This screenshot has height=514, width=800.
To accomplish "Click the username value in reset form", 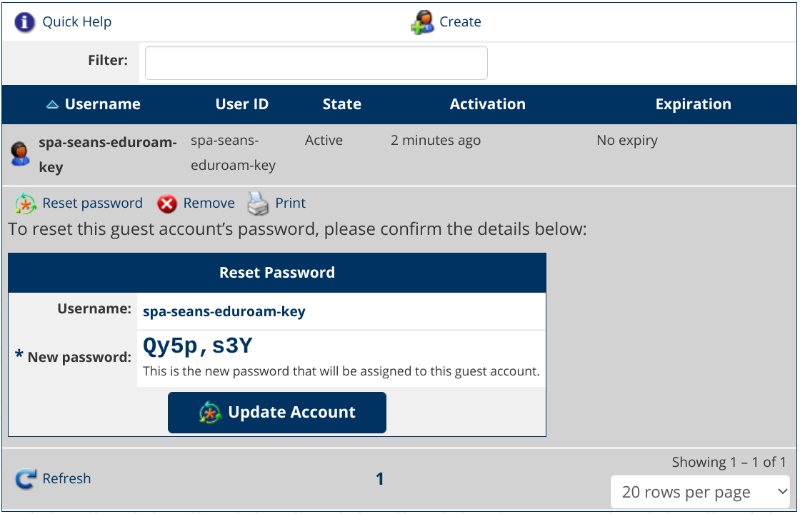I will point(224,311).
